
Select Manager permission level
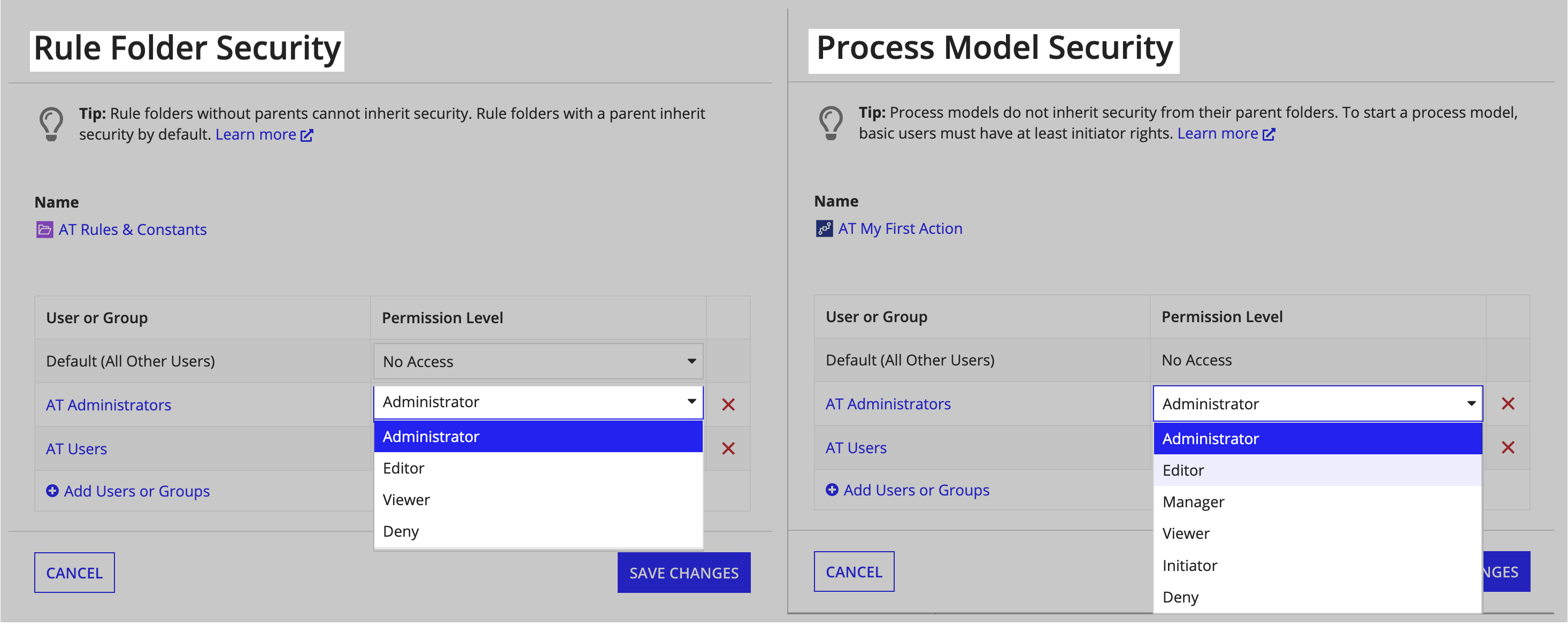click(x=1318, y=502)
